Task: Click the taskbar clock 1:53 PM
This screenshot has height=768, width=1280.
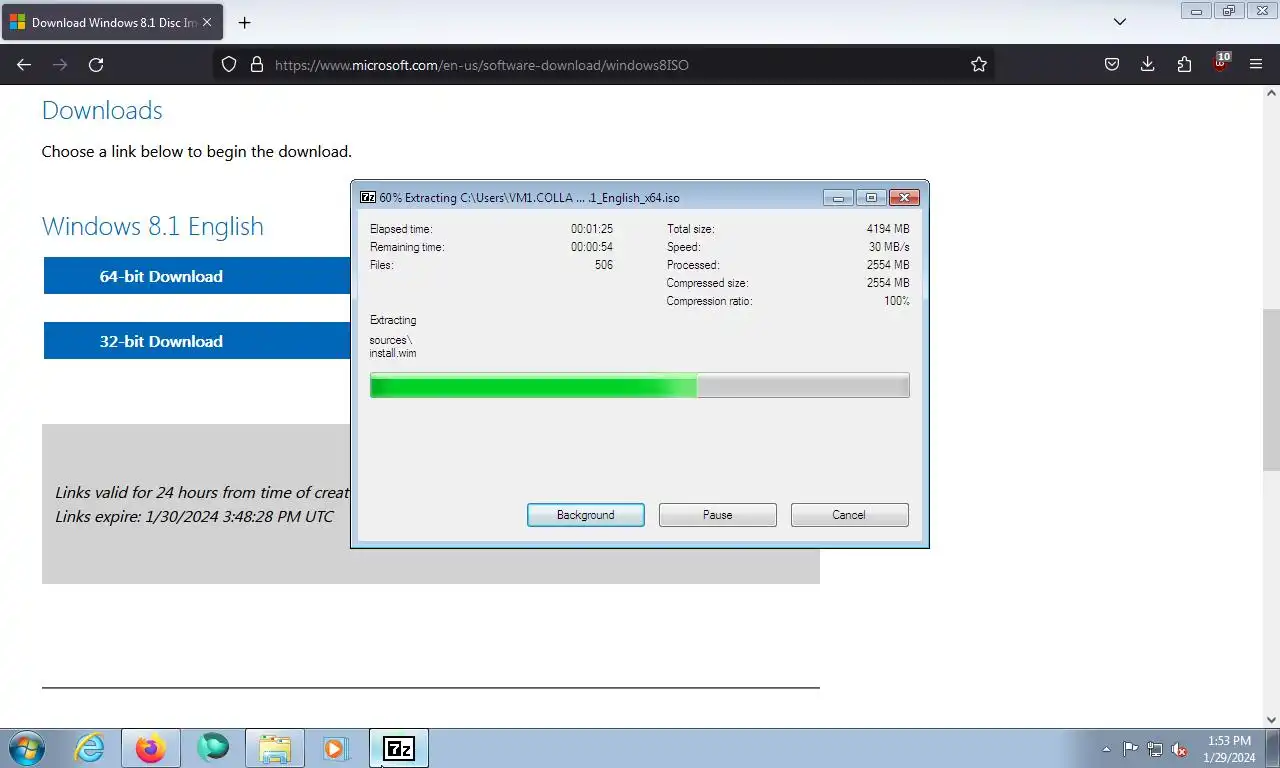Action: point(1229,749)
